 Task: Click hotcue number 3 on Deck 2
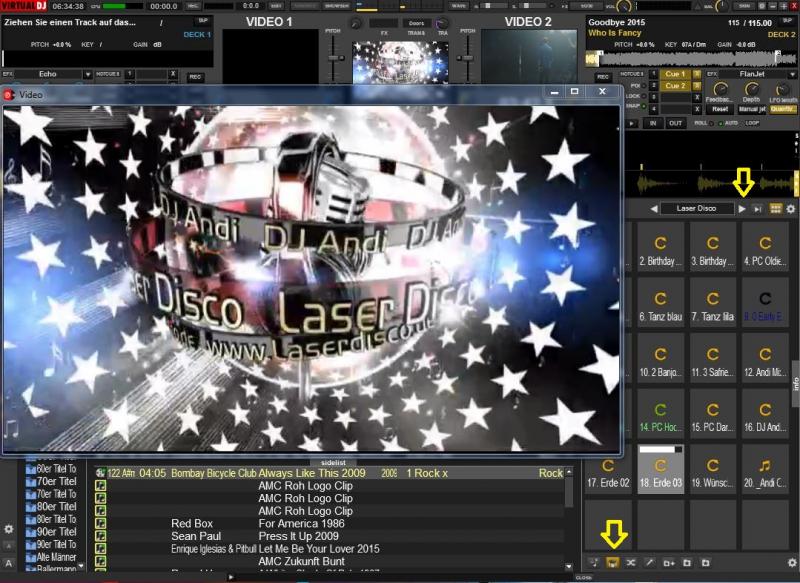[654, 97]
